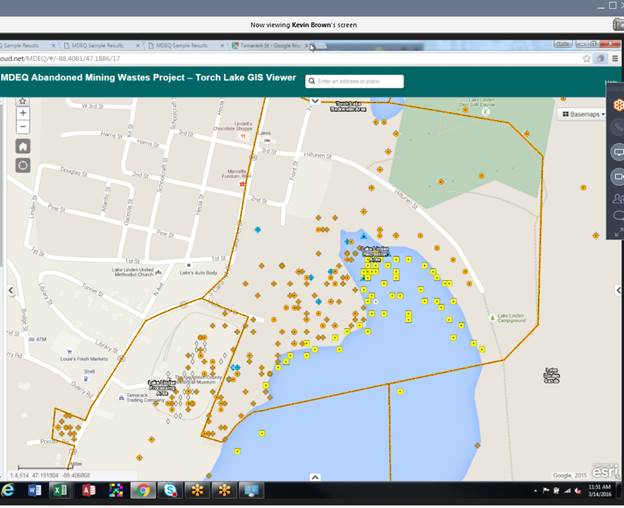Viewport: 624px width, 508px height.
Task: Open the GoToMeeting orange flower icon
Action: click(619, 105)
